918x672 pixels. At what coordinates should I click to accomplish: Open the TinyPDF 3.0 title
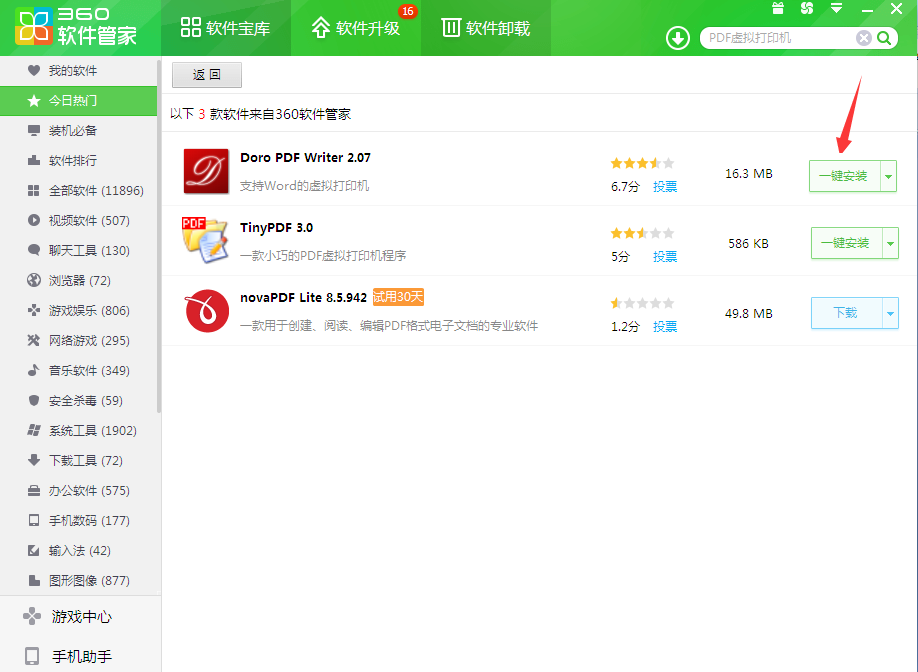click(x=276, y=227)
